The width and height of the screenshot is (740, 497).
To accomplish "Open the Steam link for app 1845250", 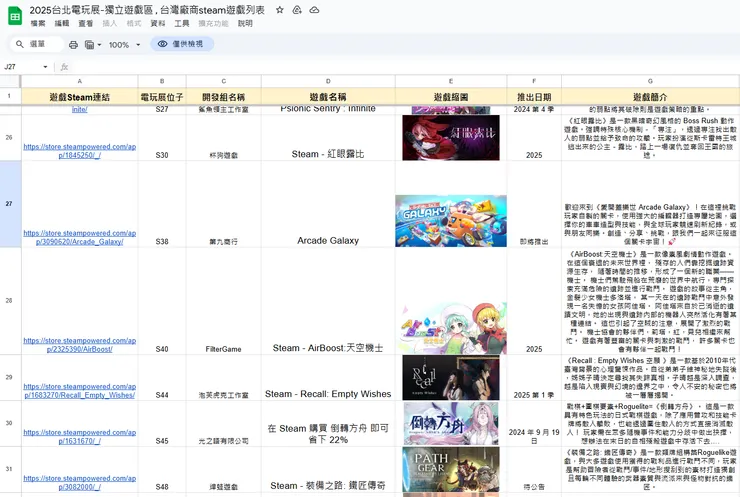I will [80, 151].
